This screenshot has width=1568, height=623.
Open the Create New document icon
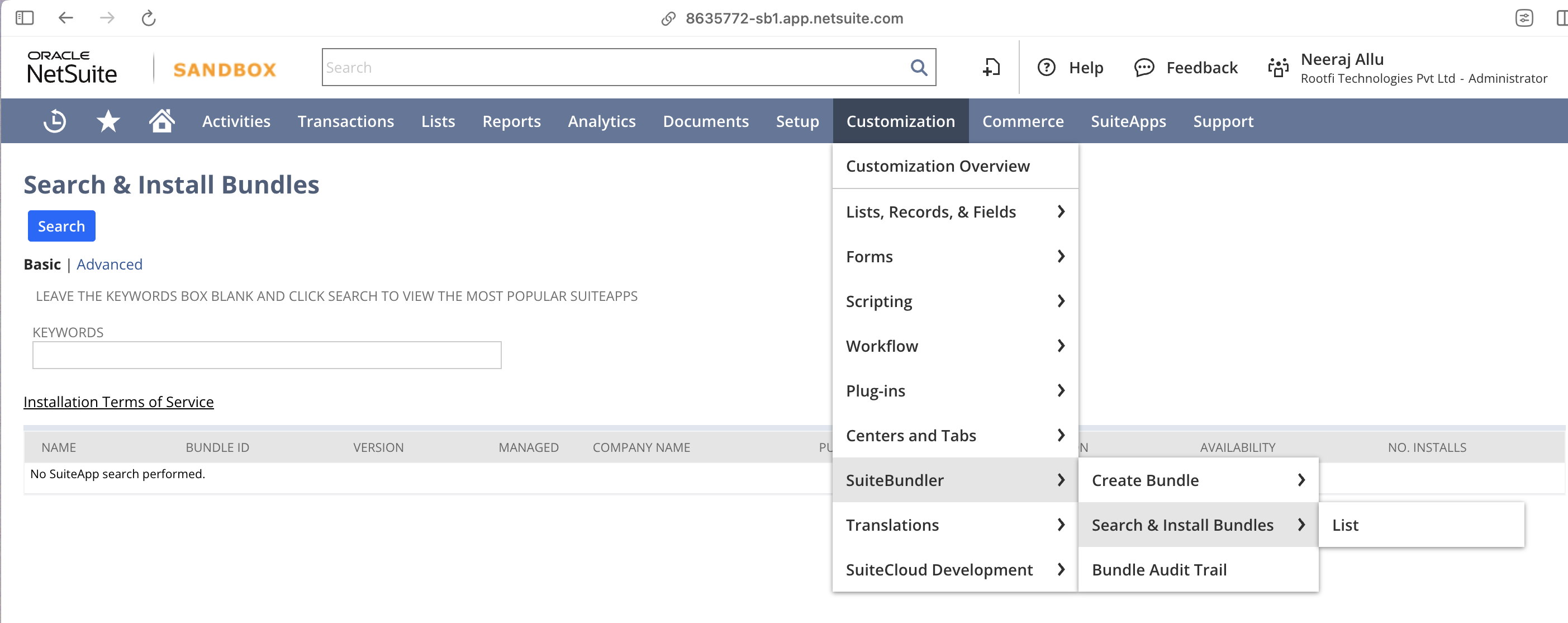(991, 68)
